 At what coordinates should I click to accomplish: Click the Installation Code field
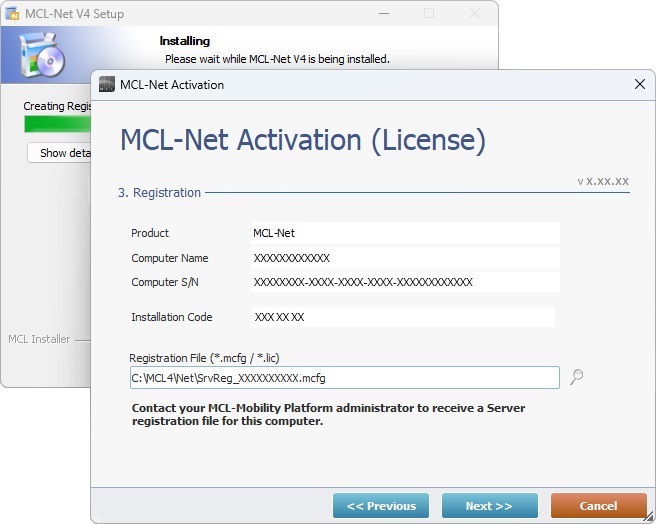tap(403, 317)
